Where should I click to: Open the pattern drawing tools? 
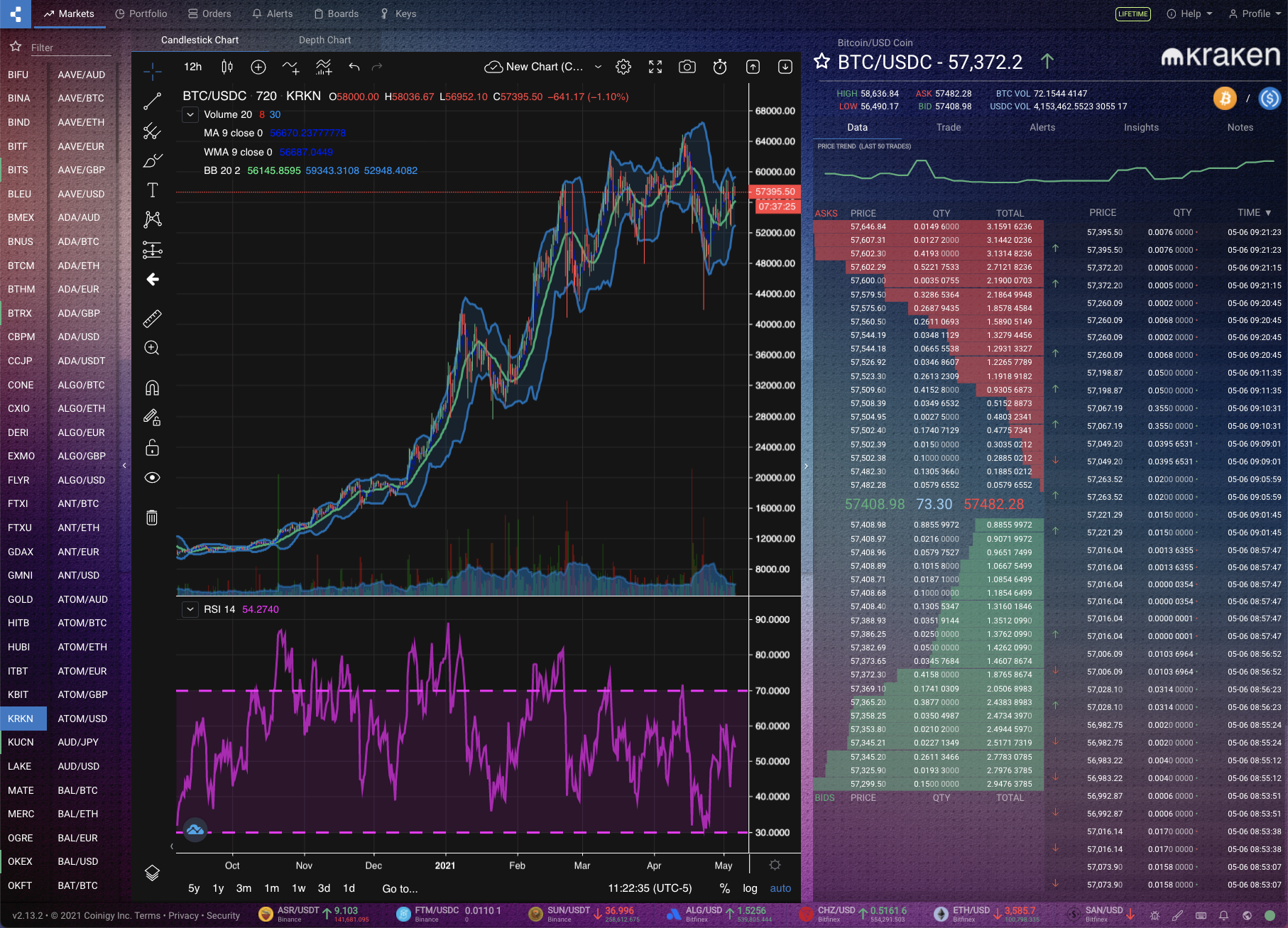pyautogui.click(x=152, y=219)
